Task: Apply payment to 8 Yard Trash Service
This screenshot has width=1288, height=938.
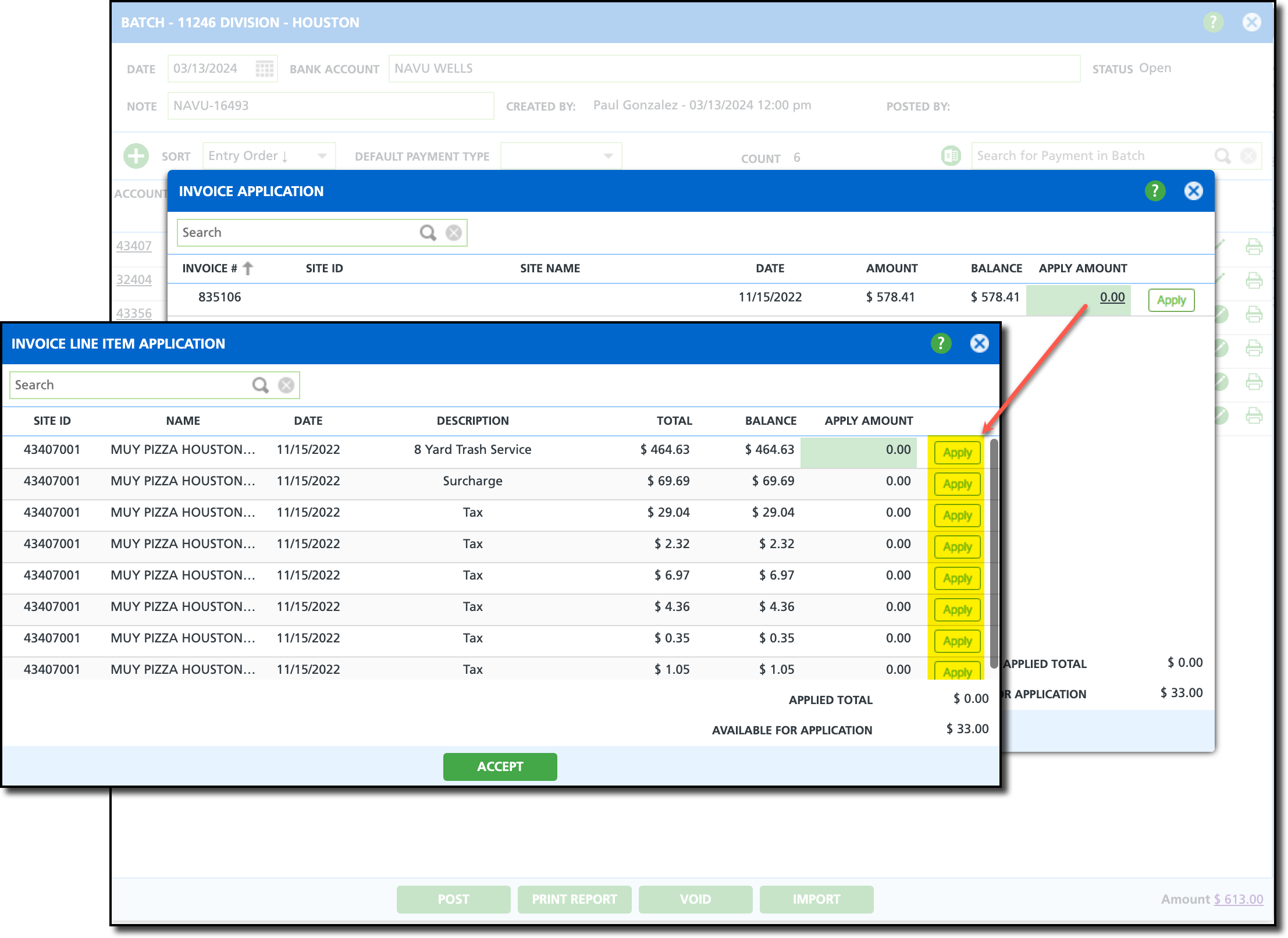Action: click(x=957, y=453)
